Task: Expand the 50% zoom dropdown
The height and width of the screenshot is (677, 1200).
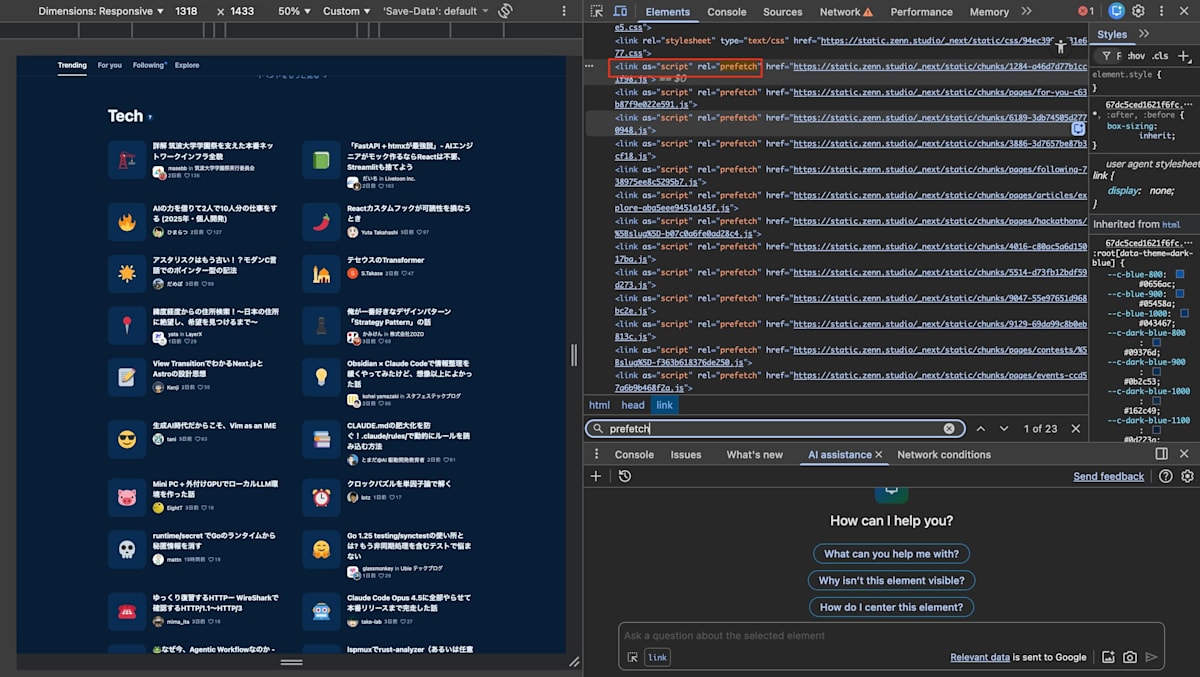Action: coord(294,11)
